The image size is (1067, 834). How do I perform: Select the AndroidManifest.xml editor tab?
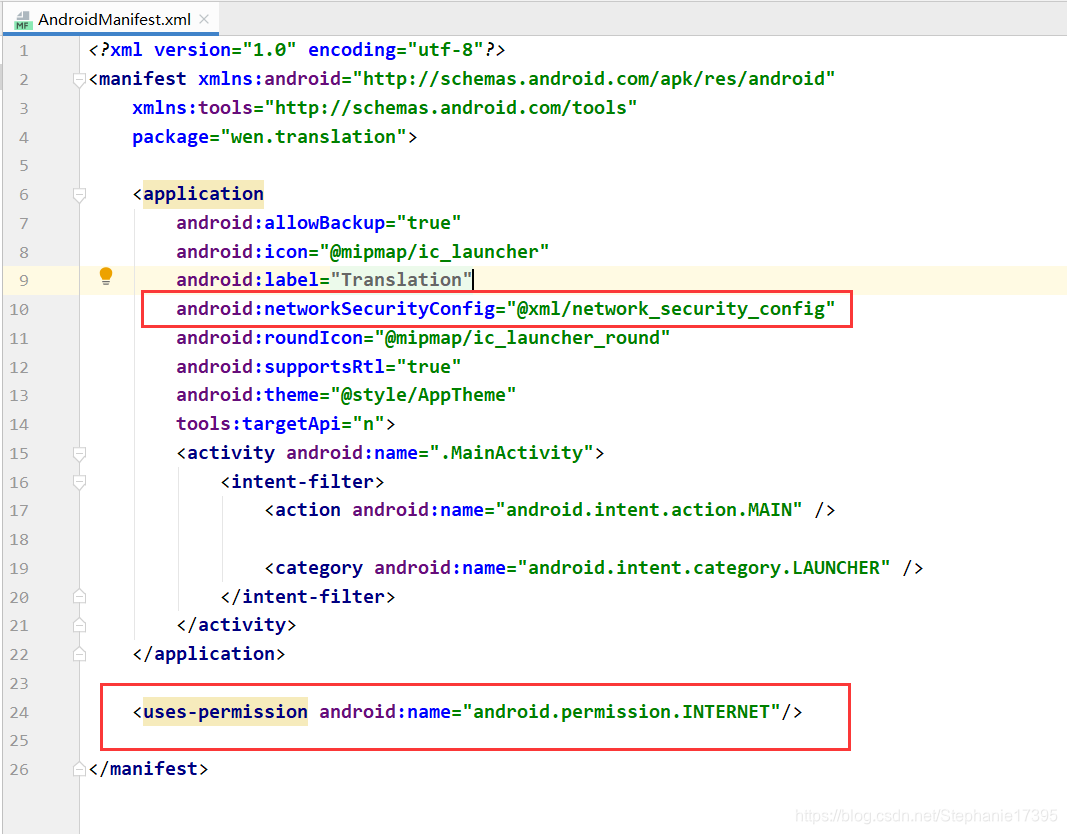[112, 19]
